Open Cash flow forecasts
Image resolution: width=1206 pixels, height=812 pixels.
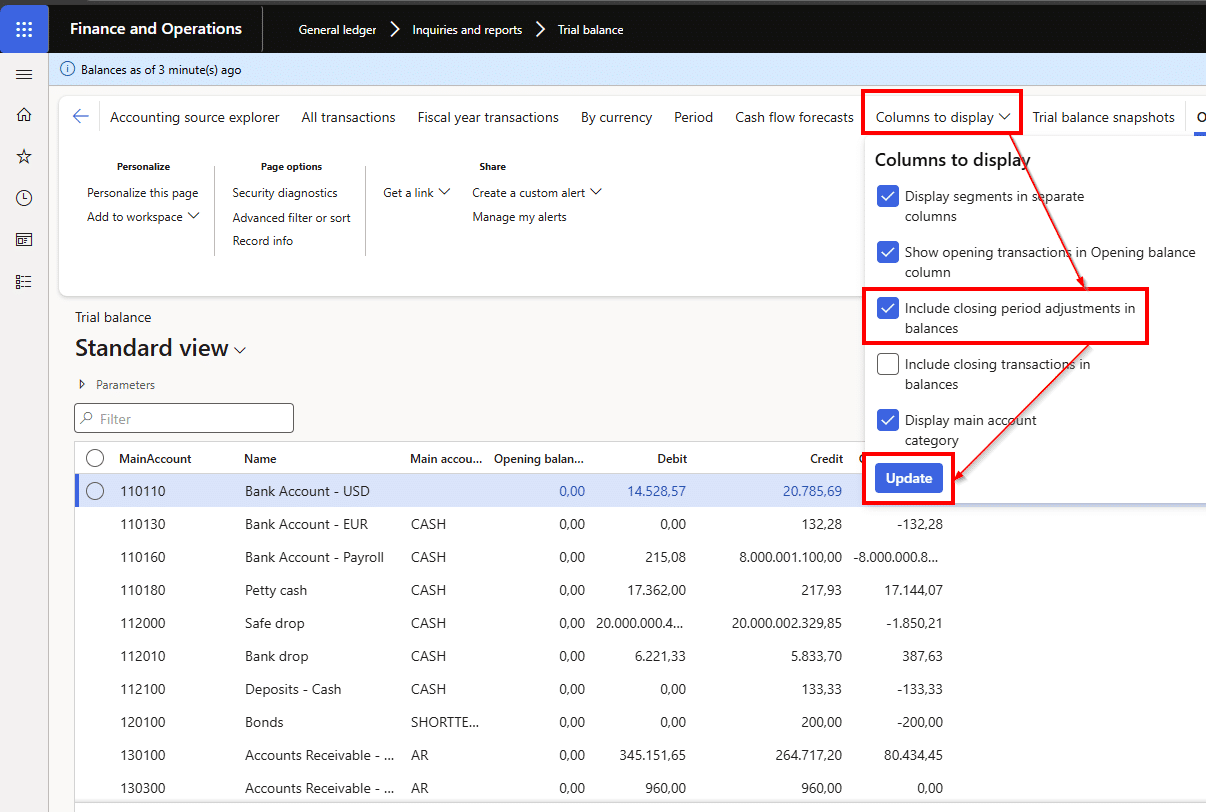click(794, 117)
